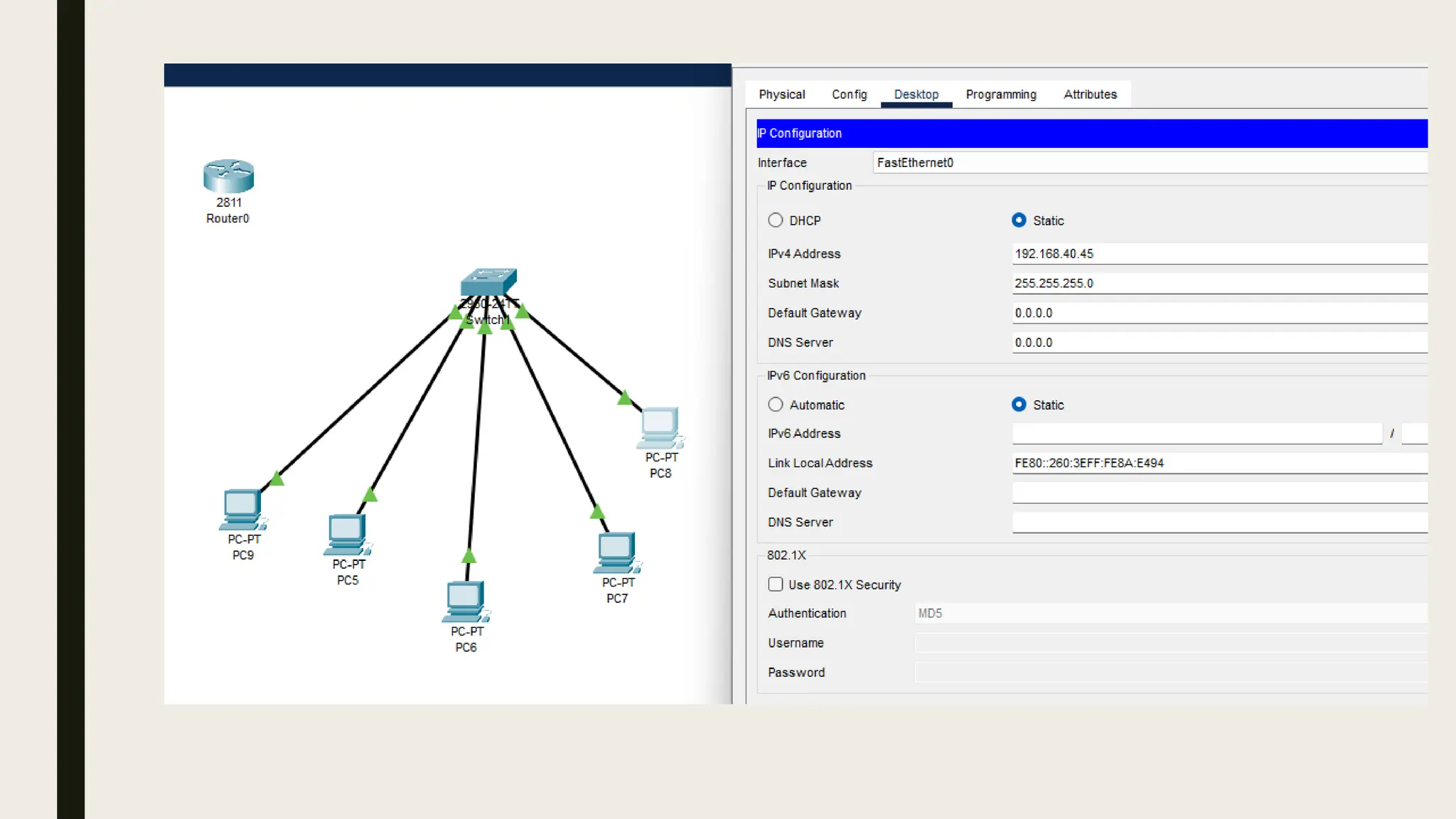The height and width of the screenshot is (819, 1456).
Task: Enable Use 802.1X Security checkbox
Action: [x=776, y=584]
